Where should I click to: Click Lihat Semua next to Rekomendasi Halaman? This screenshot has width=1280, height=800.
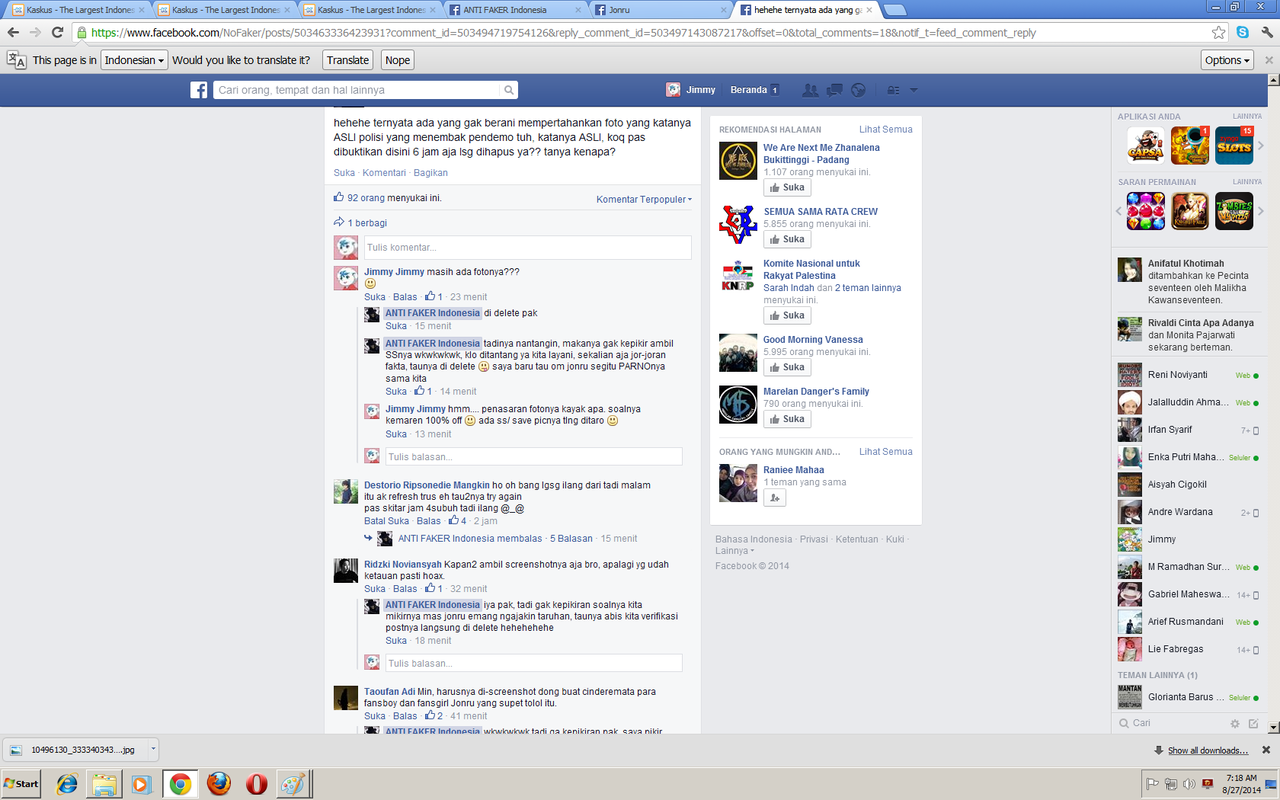pos(886,129)
